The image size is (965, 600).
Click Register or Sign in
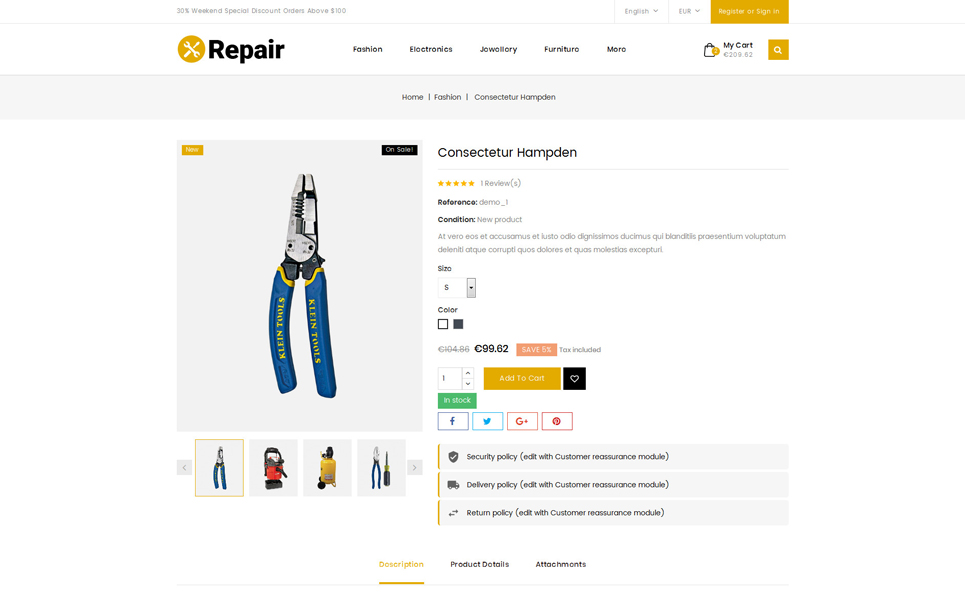[x=749, y=12]
